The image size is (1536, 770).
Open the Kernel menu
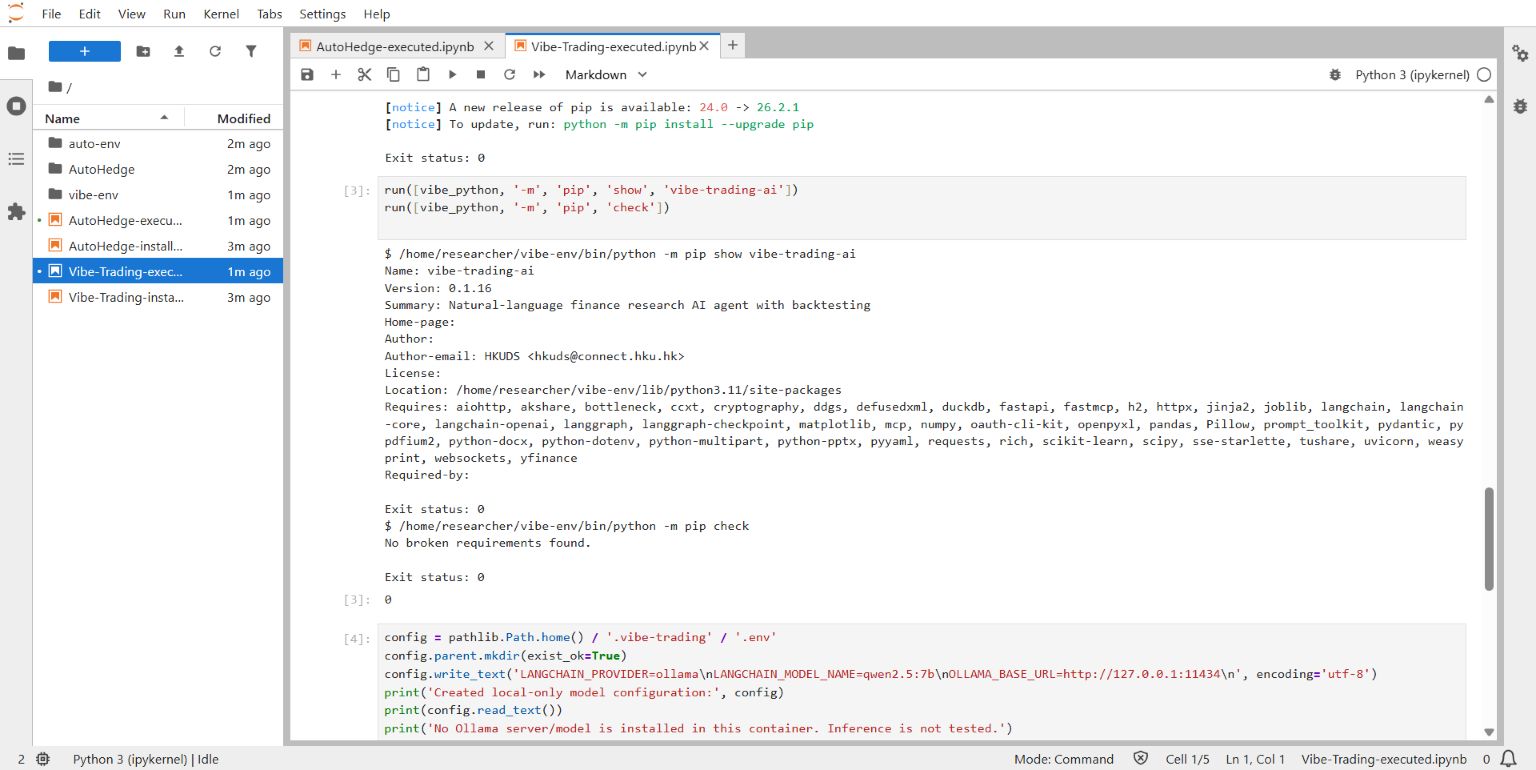[x=221, y=14]
